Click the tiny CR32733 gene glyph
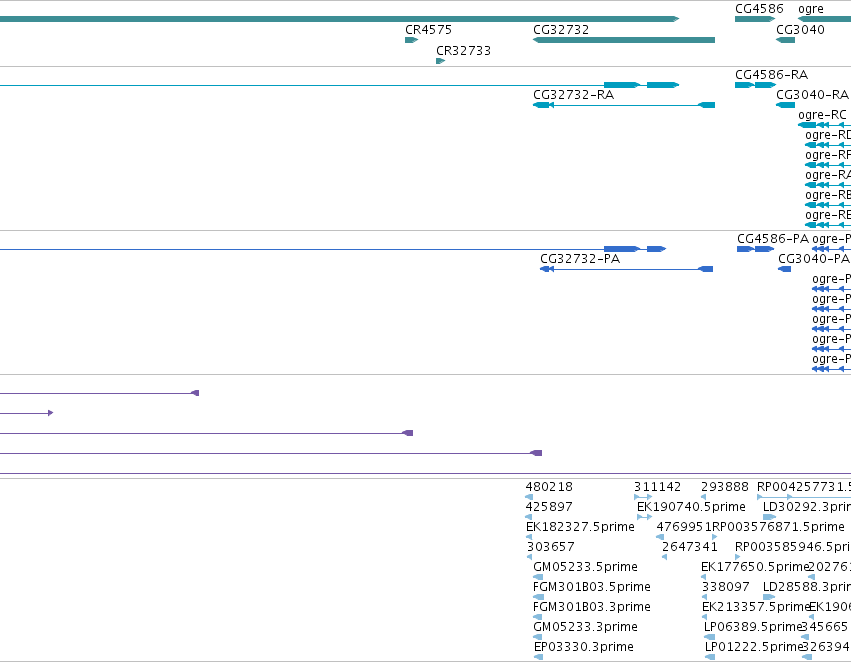The height and width of the screenshot is (662, 851). coord(440,61)
